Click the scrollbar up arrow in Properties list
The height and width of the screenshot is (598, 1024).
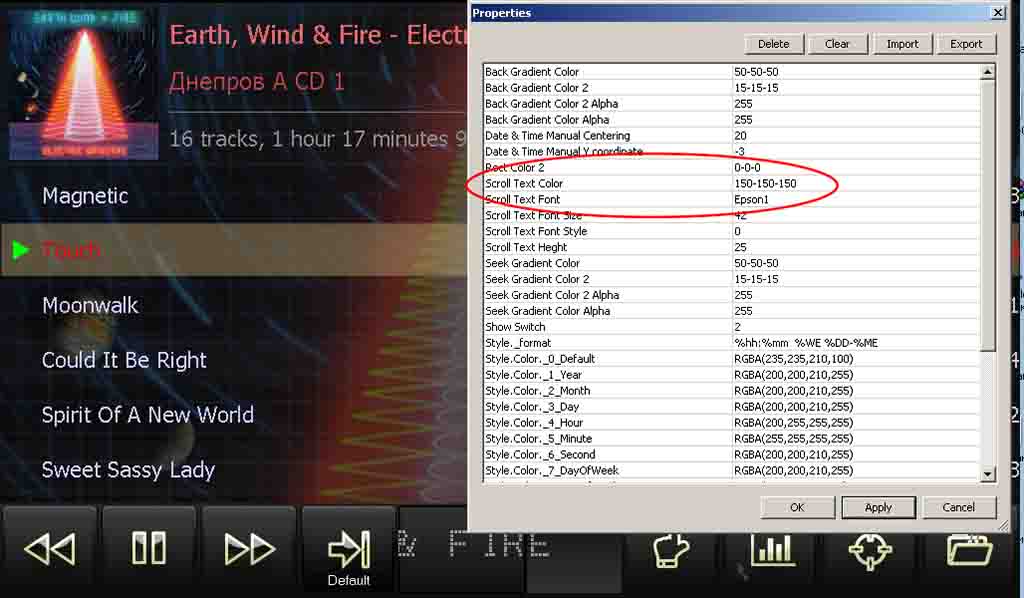pos(987,72)
